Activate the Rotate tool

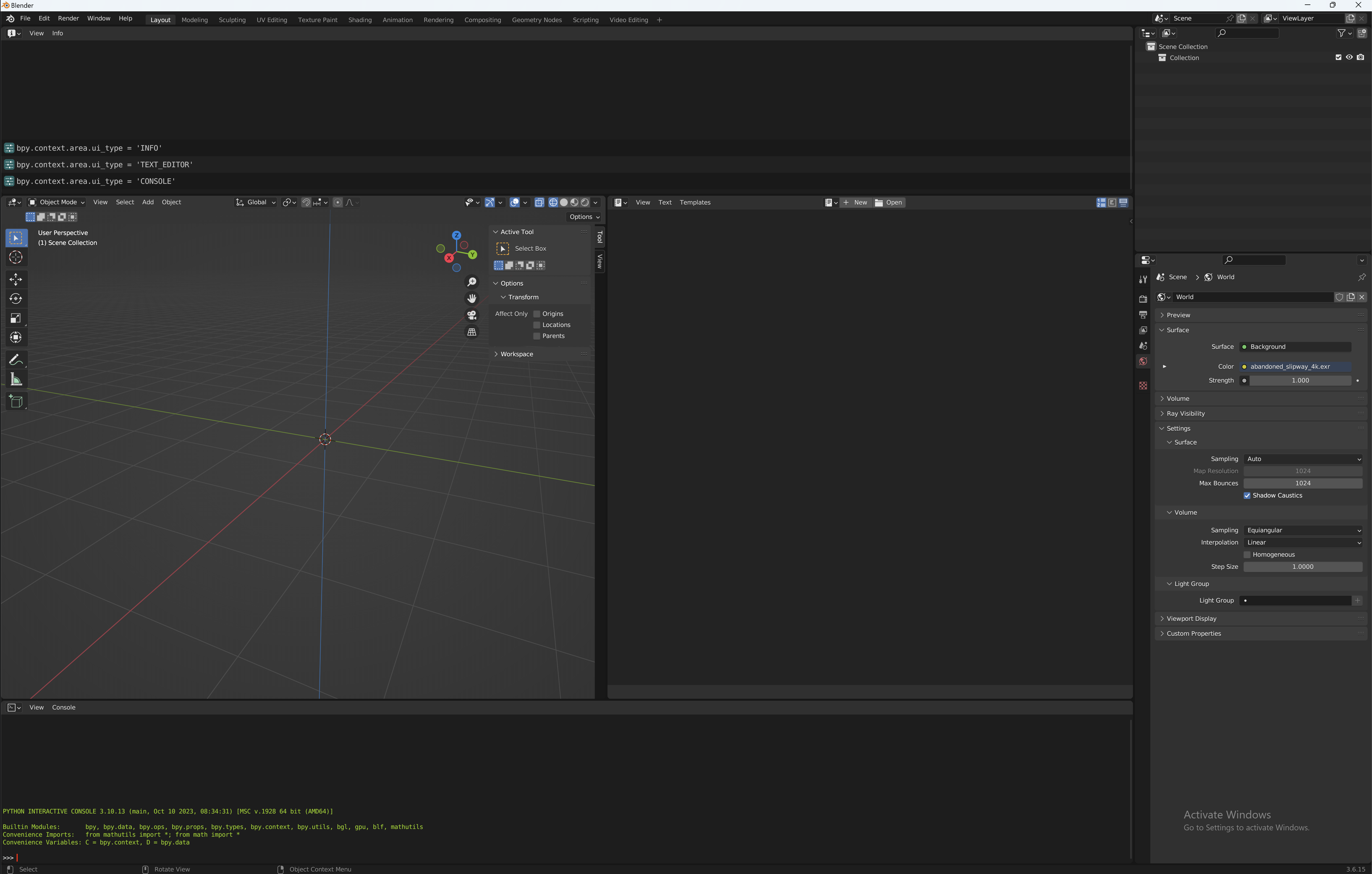pyautogui.click(x=16, y=299)
